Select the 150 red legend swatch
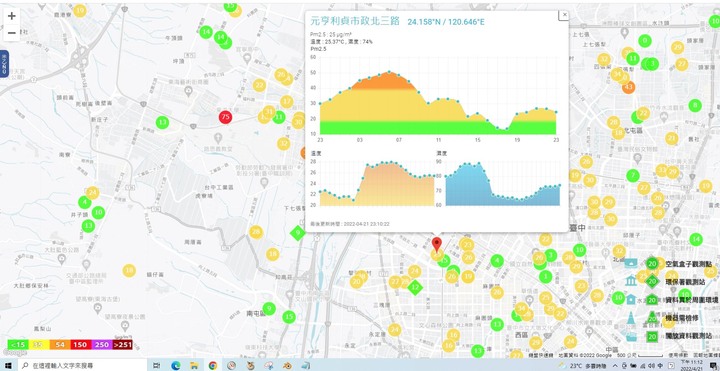720x371 pixels. pos(80,344)
